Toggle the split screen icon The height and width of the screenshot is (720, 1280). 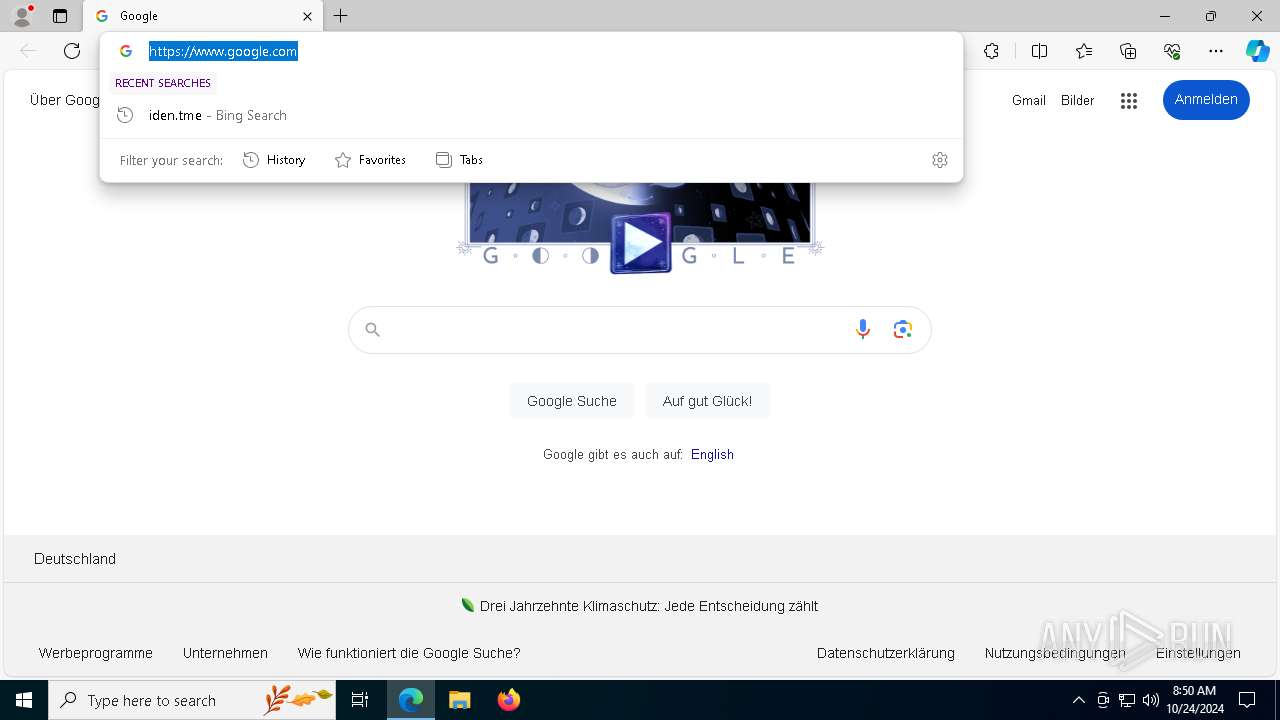pos(1039,51)
